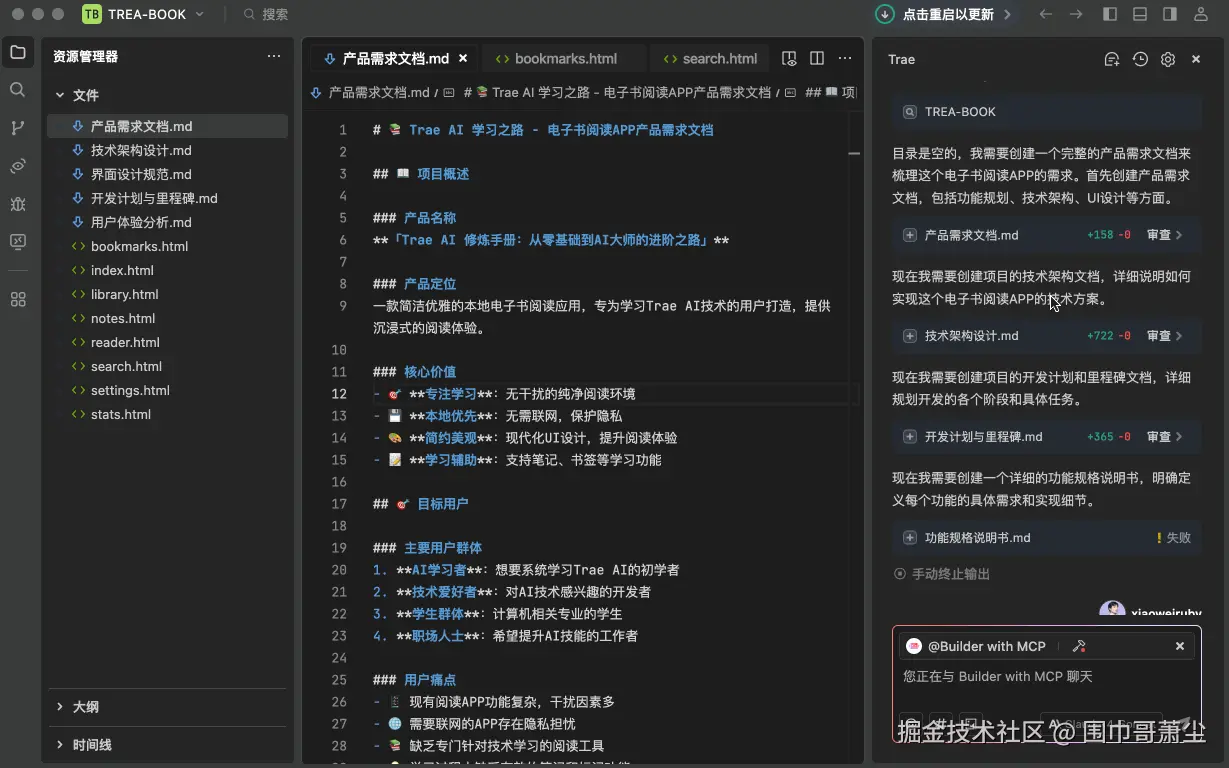Toggle the primary sidebar layout button

point(1110,14)
